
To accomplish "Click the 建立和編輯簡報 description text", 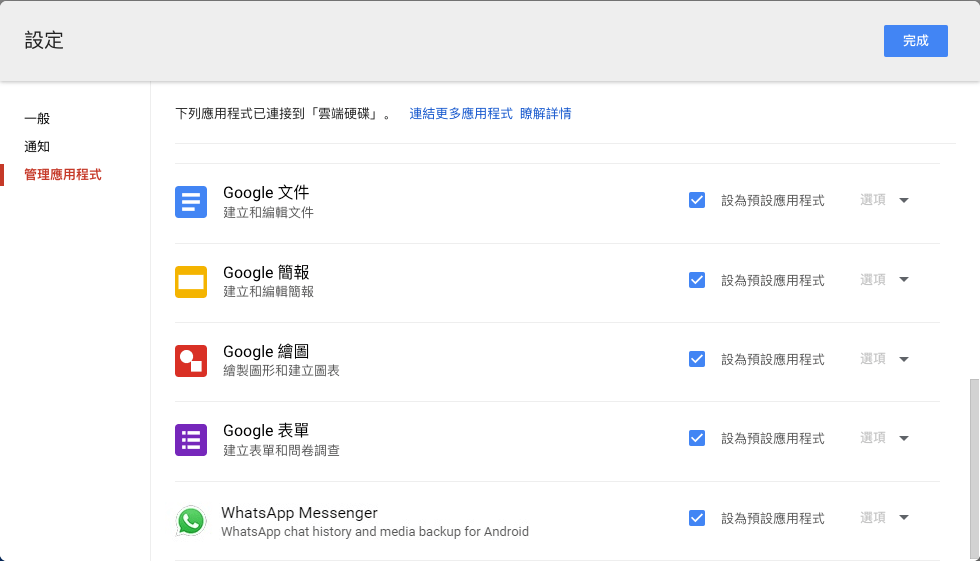I will [x=269, y=292].
